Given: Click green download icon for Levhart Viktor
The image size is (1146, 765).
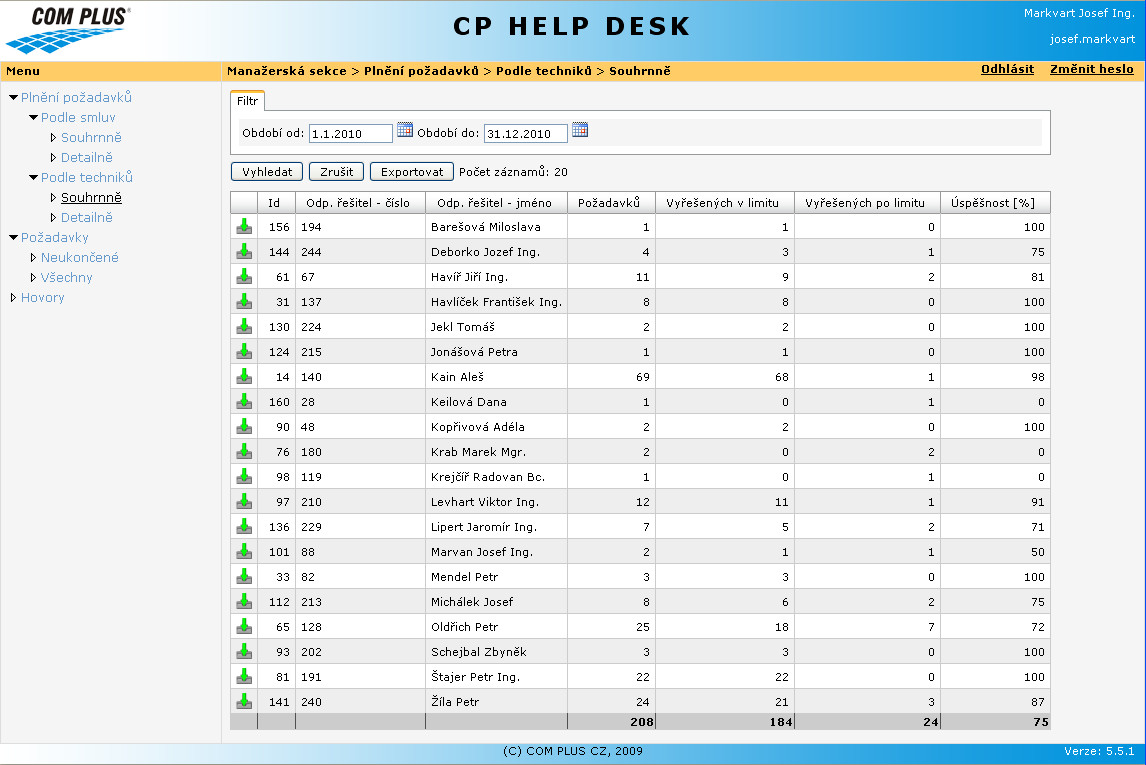Looking at the screenshot, I should pyautogui.click(x=244, y=501).
